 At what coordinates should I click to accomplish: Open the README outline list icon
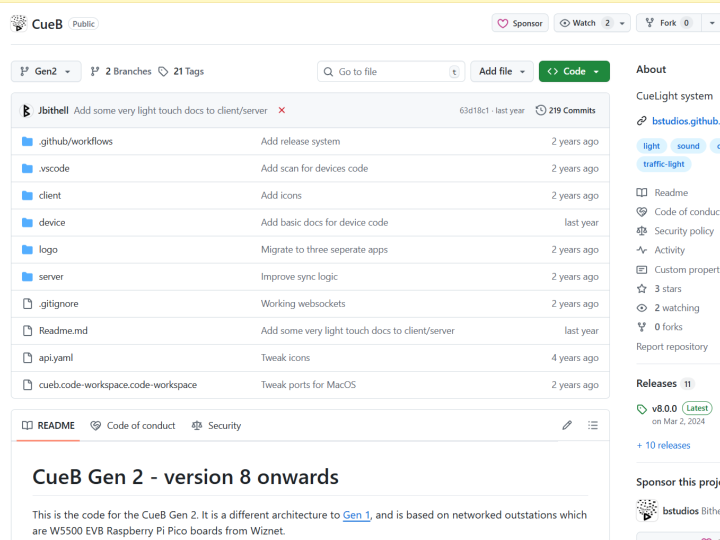[593, 425]
